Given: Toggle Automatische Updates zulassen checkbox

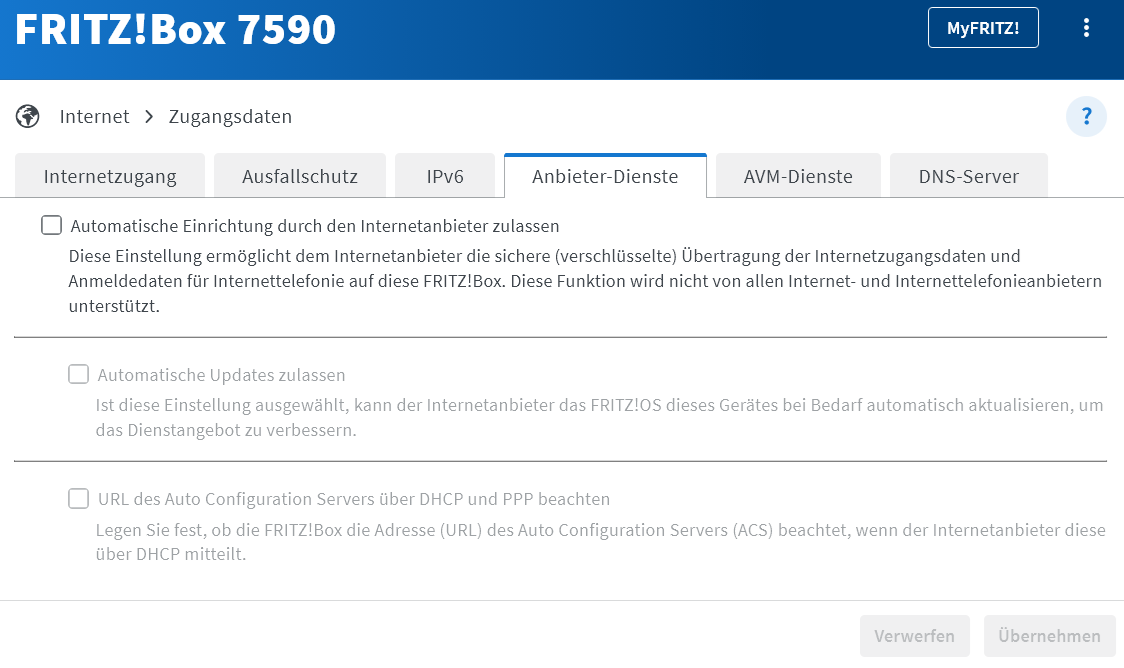Looking at the screenshot, I should (78, 374).
